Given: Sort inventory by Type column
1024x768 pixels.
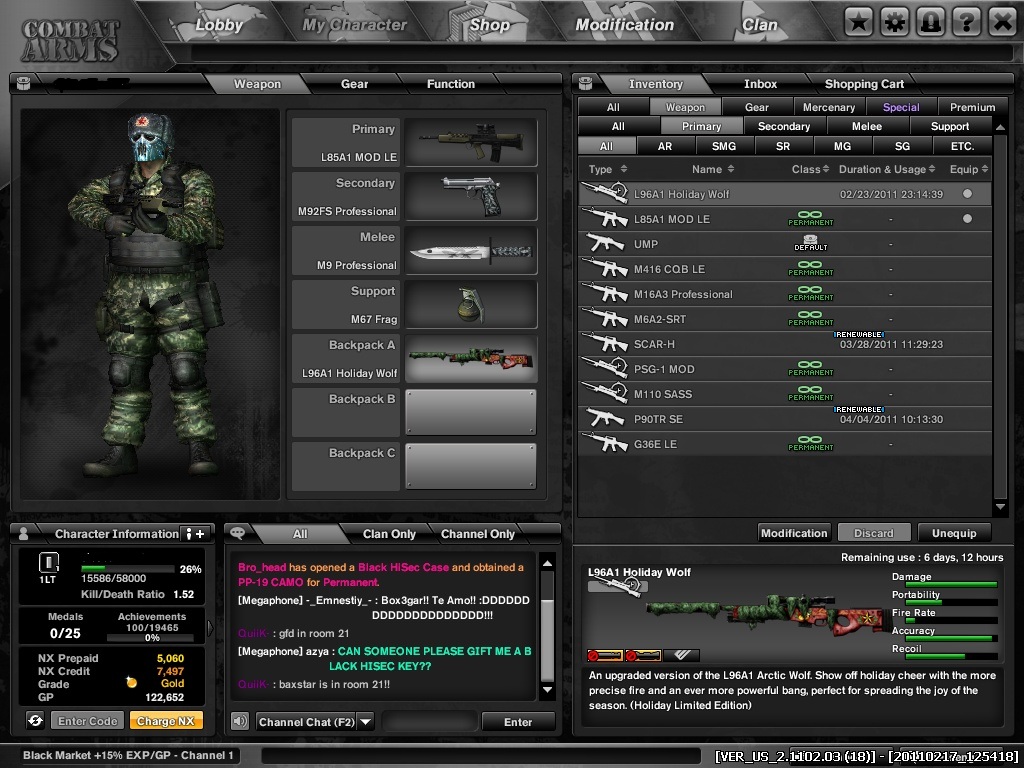Looking at the screenshot, I should pos(608,169).
